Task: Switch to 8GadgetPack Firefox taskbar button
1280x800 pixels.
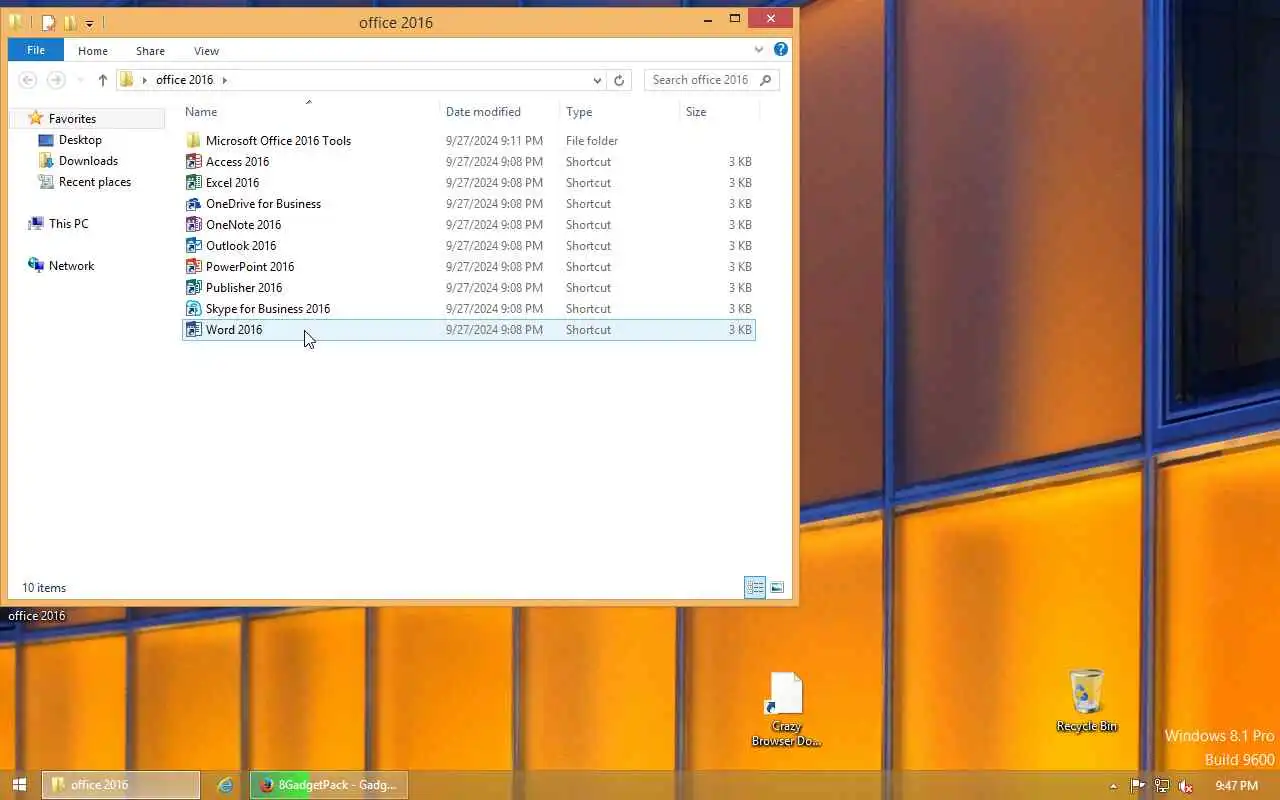Action: [329, 785]
